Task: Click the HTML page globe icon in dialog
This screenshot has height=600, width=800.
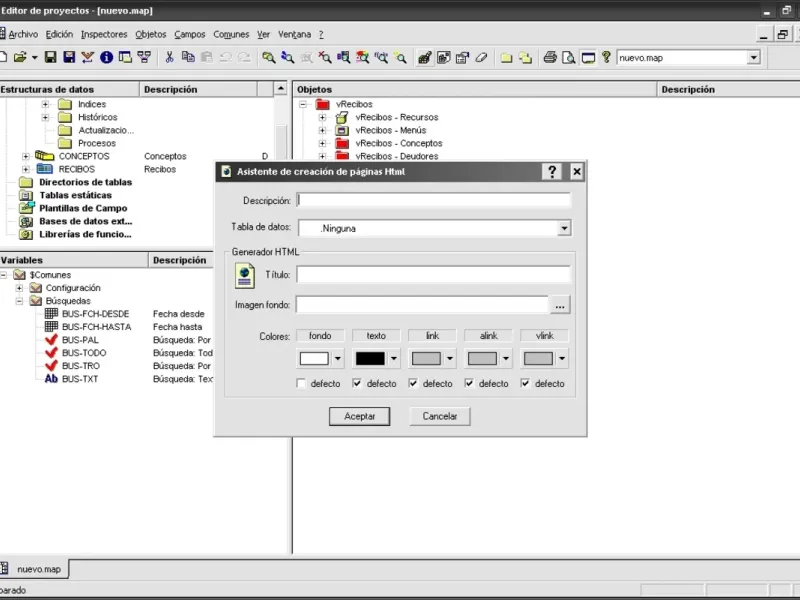Action: (245, 276)
